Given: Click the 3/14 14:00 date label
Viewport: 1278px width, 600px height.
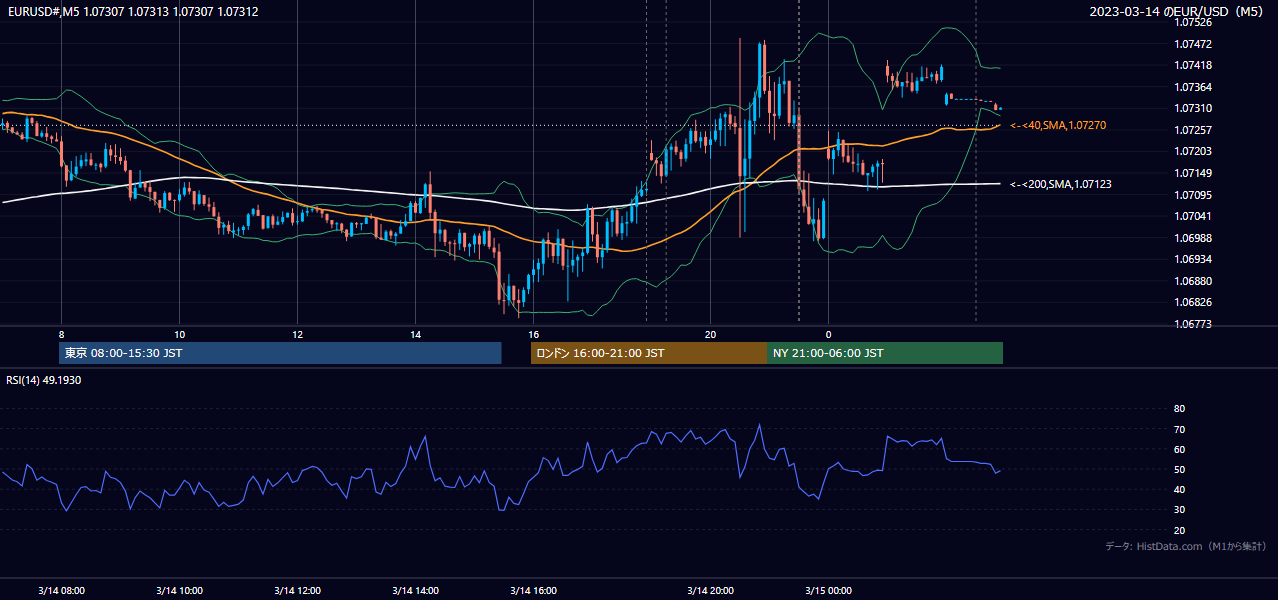Looking at the screenshot, I should 415,590.
